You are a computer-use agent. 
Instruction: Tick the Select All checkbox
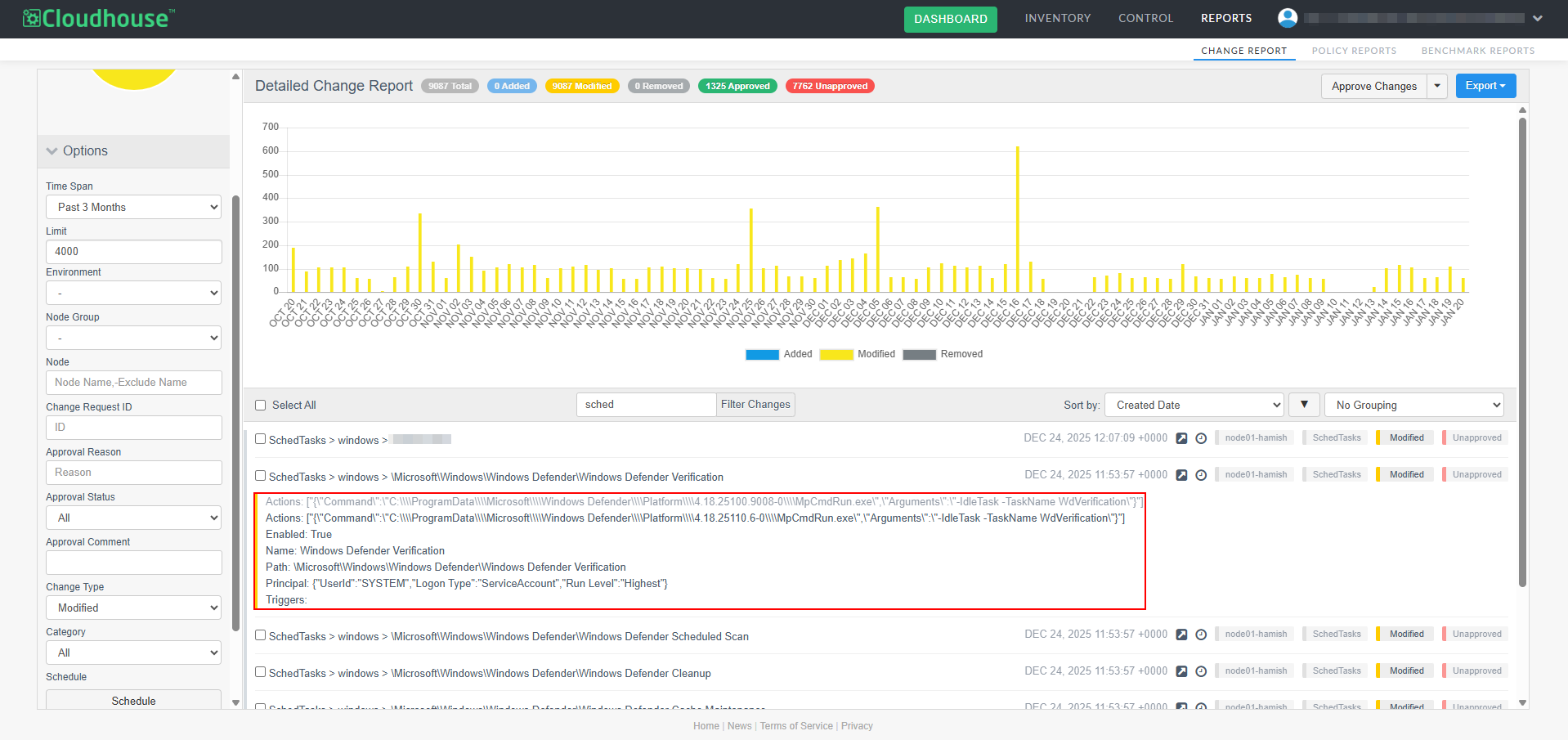pos(261,405)
